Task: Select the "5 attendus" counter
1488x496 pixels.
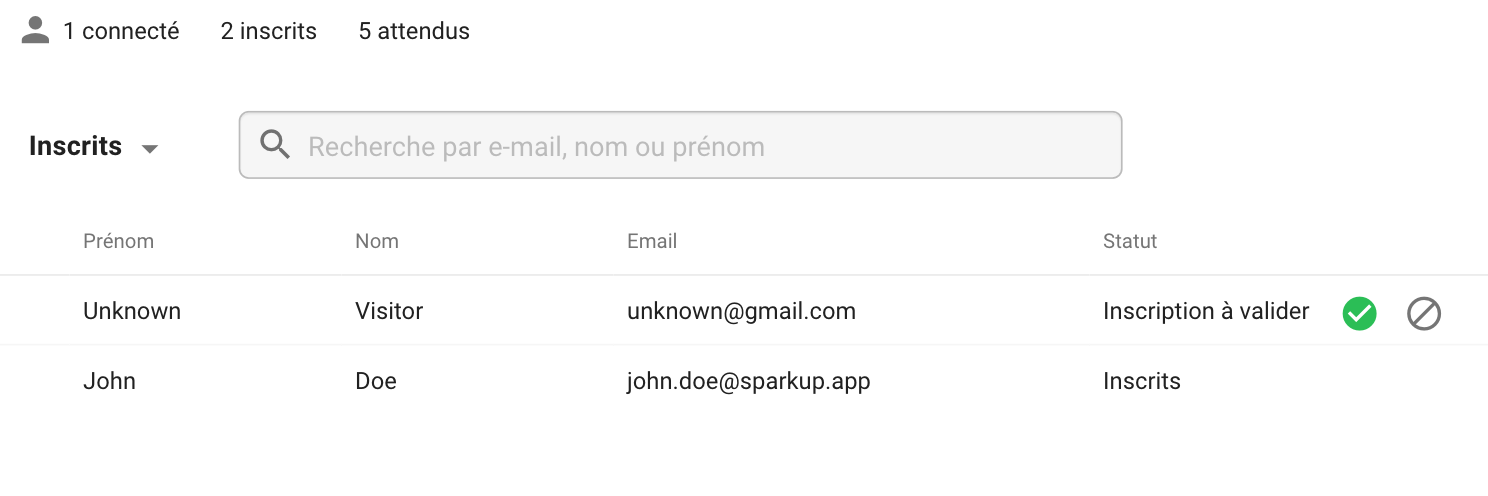Action: click(x=414, y=31)
